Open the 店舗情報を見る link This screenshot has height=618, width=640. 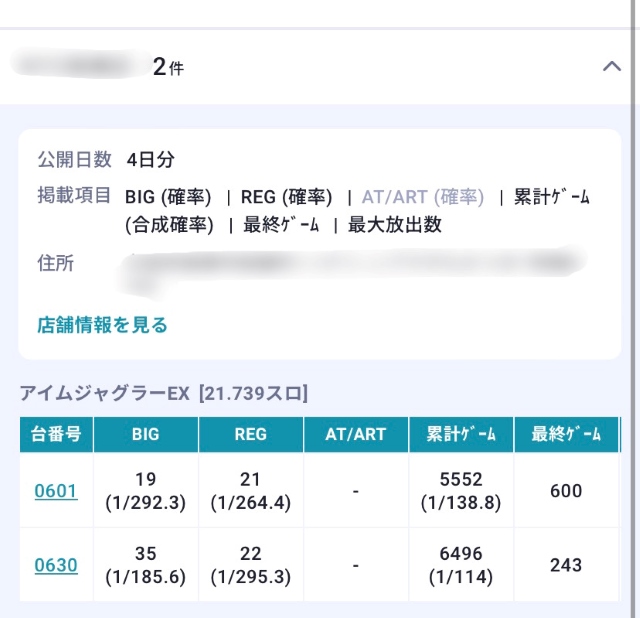point(102,325)
